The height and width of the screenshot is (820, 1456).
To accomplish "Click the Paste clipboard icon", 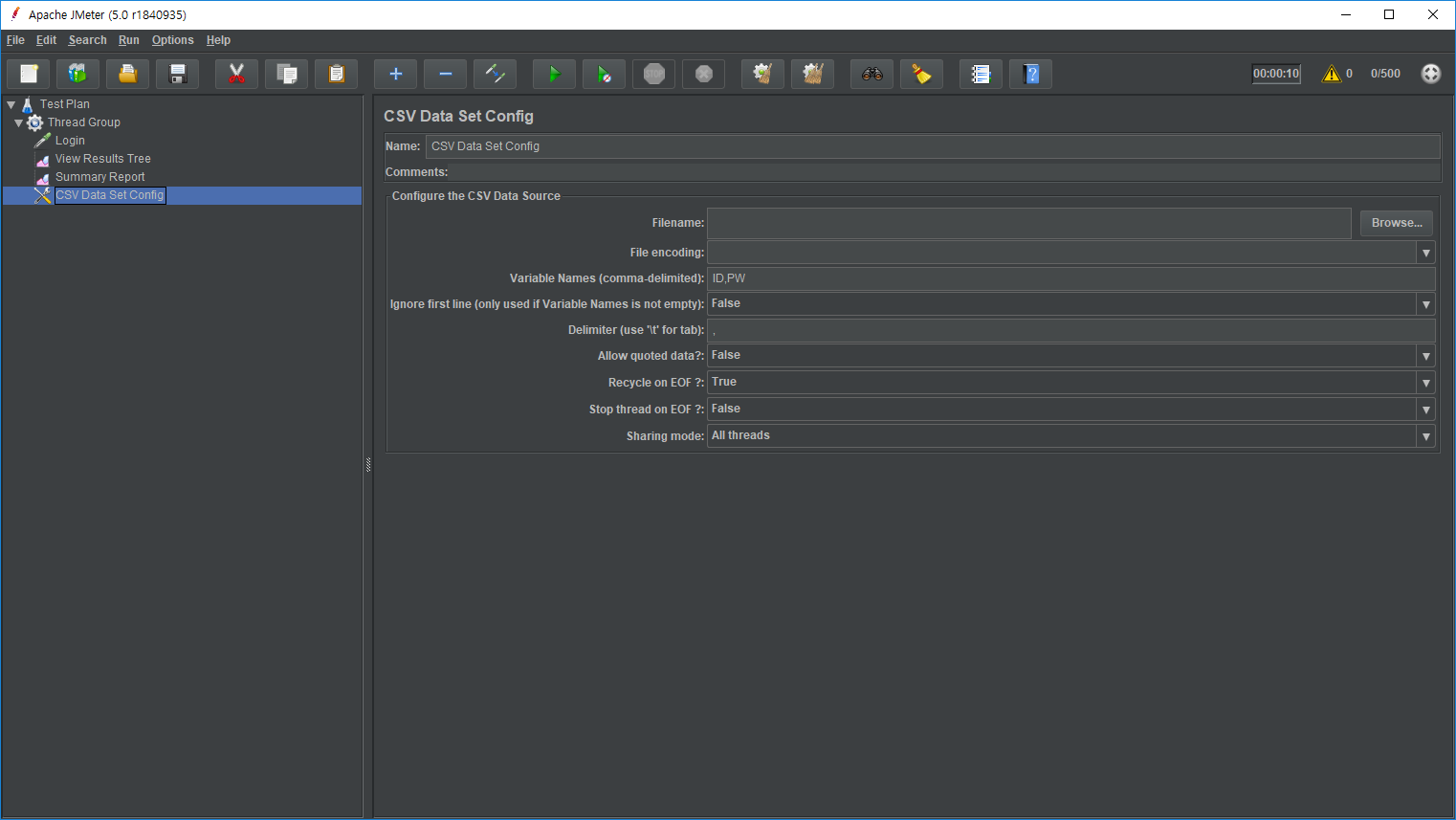I will [x=336, y=74].
